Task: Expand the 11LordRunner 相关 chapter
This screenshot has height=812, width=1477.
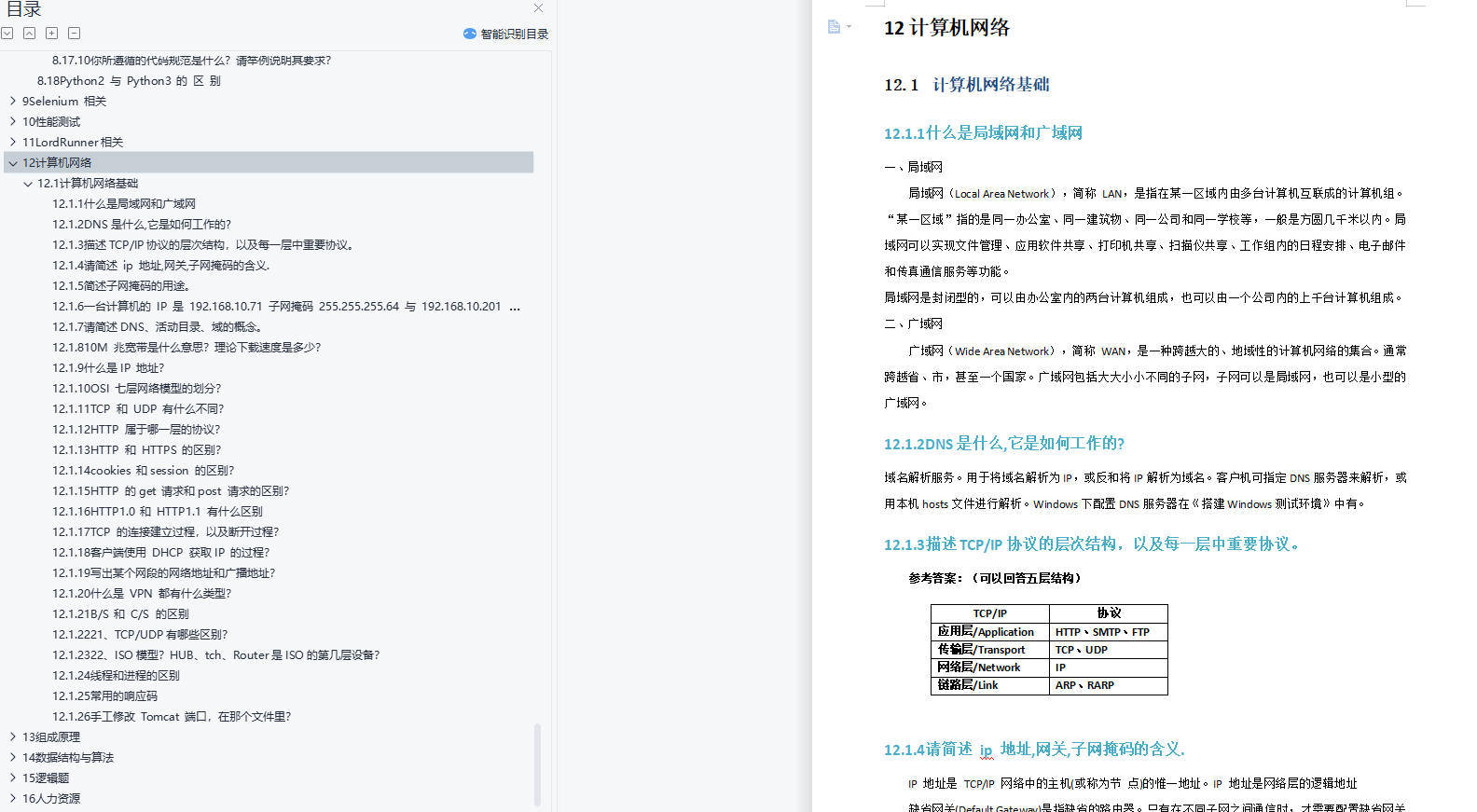Action: pyautogui.click(x=12, y=142)
